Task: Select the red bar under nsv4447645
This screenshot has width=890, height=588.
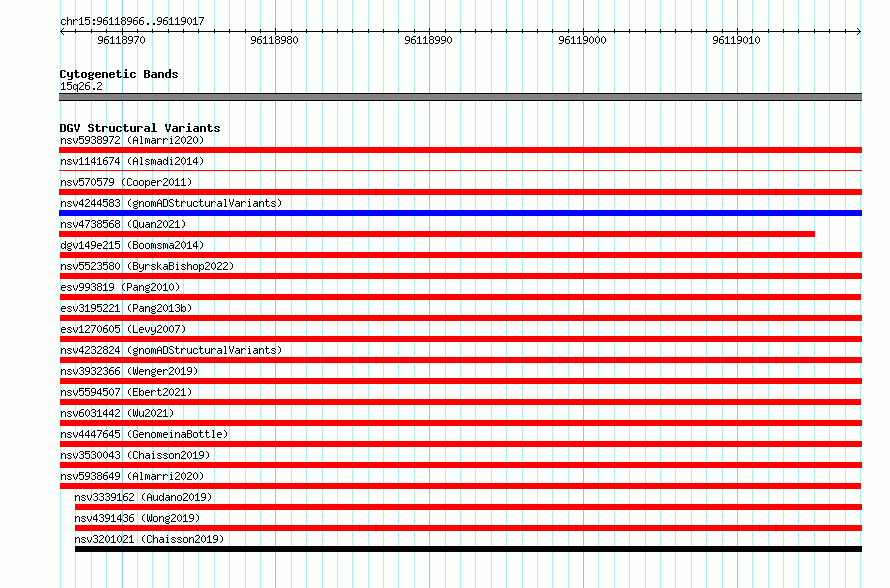Action: point(460,444)
